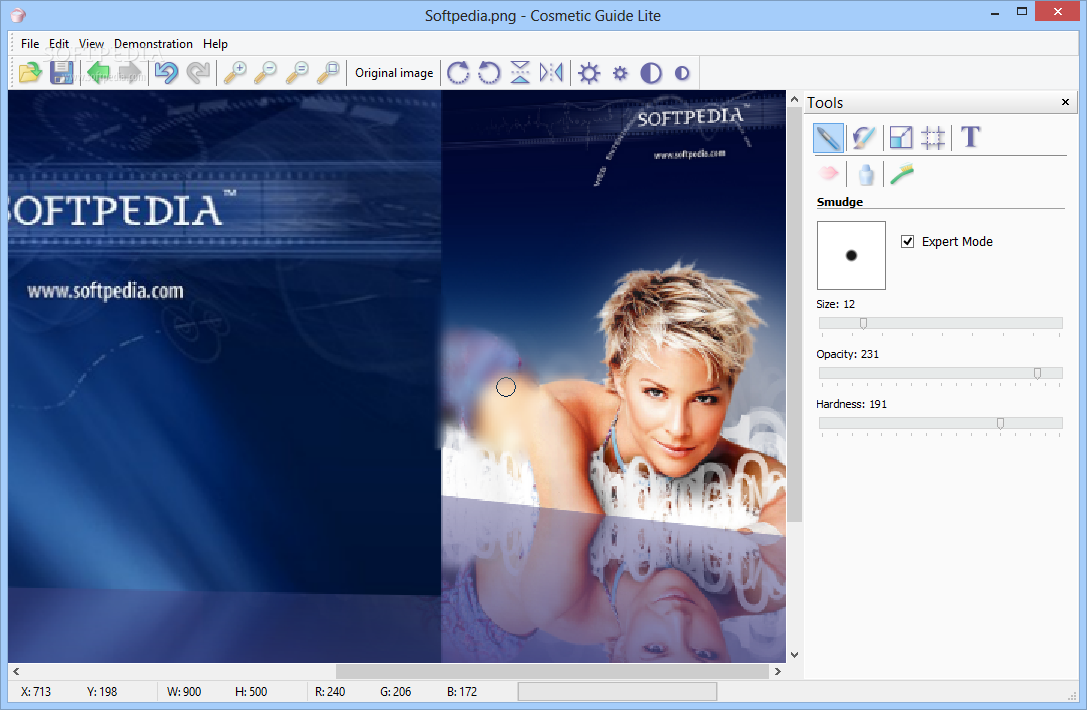Rotate the image counterclockwise
The width and height of the screenshot is (1087, 710).
pos(489,72)
